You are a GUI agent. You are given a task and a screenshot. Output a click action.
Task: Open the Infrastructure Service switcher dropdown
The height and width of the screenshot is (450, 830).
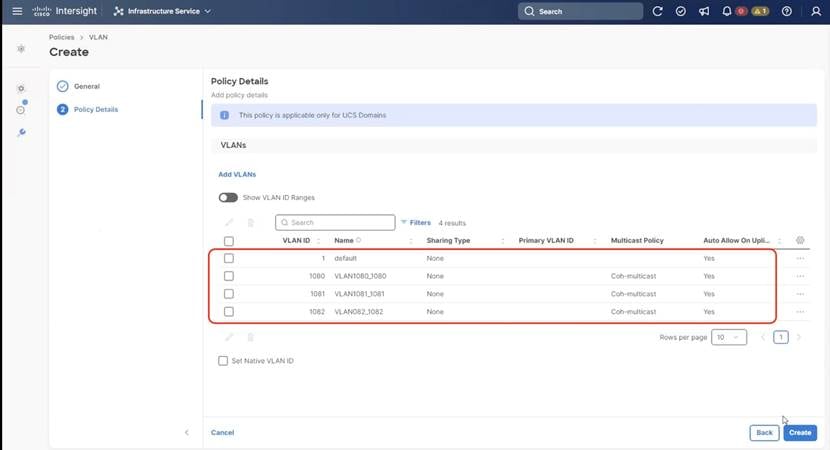click(x=163, y=11)
